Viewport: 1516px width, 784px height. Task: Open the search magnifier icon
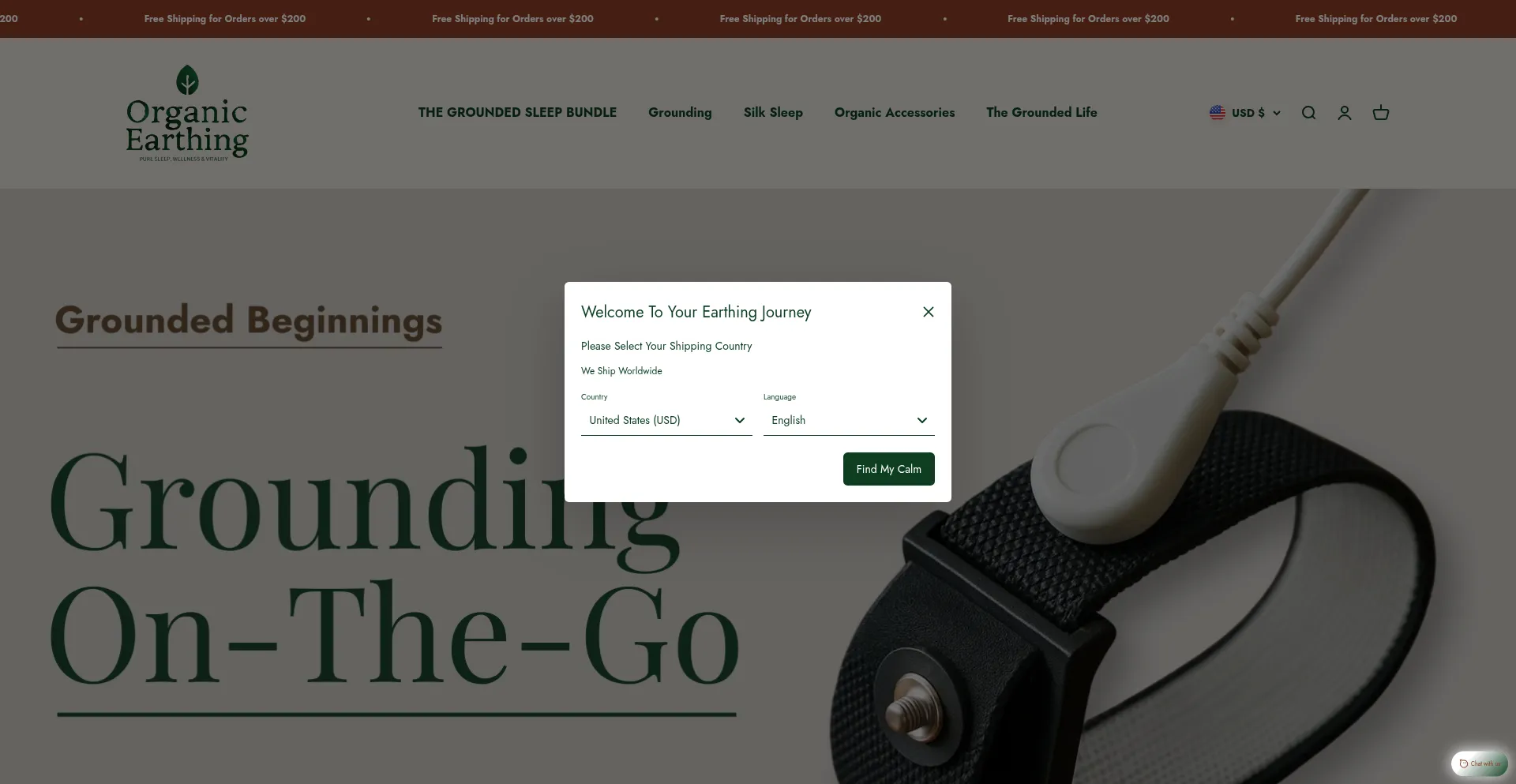click(1308, 113)
